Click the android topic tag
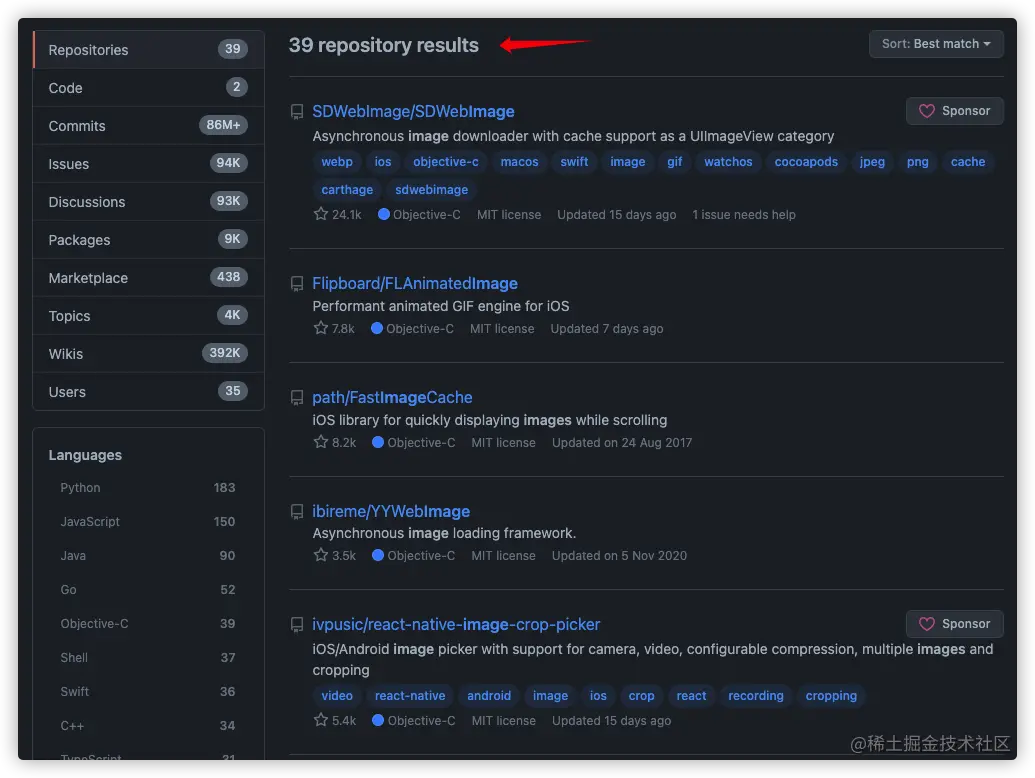Screen dimensions: 1035x778 (x=488, y=696)
